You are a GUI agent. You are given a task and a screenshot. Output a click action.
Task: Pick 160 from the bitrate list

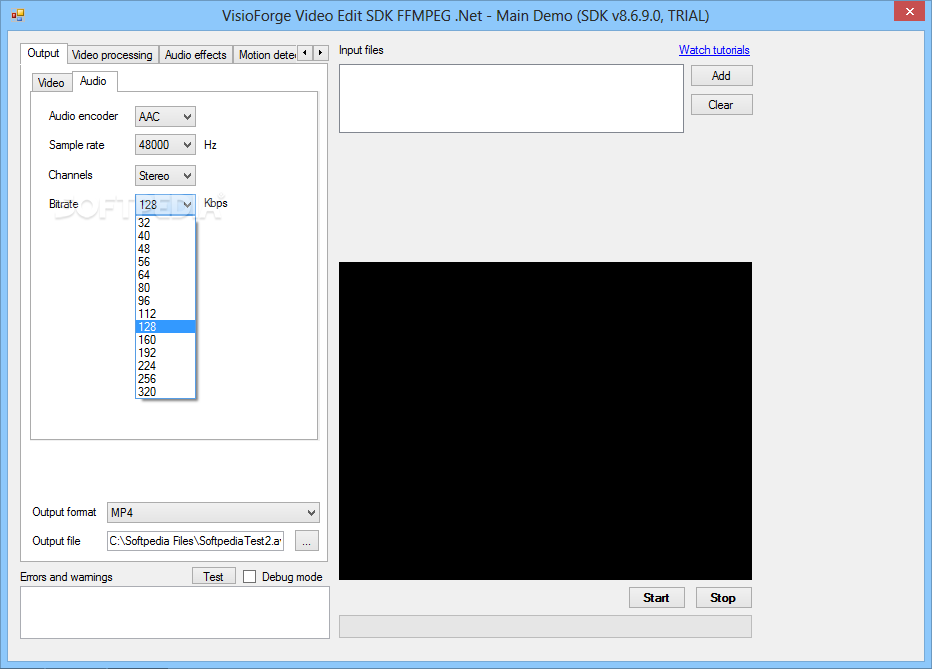(x=165, y=340)
